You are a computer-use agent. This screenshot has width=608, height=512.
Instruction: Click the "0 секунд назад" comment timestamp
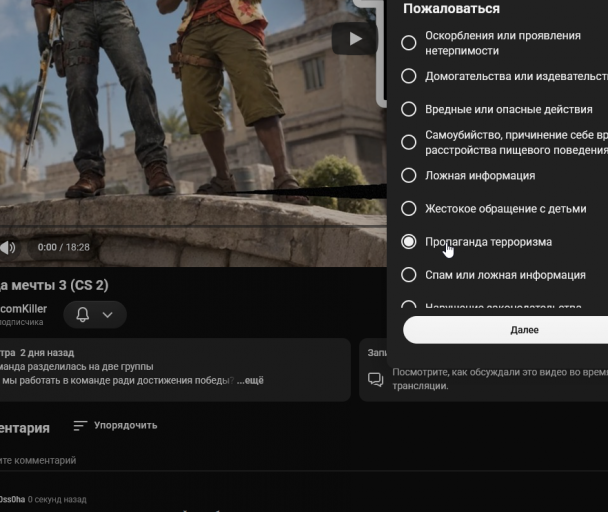(57, 499)
